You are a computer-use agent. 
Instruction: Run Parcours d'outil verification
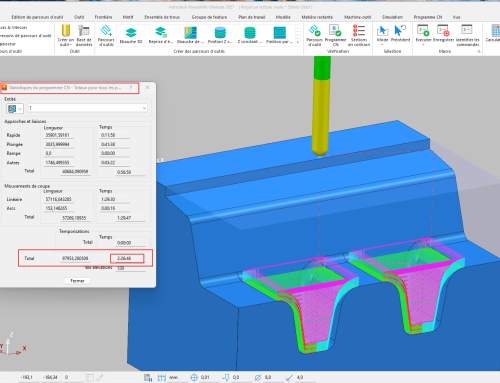(315, 35)
